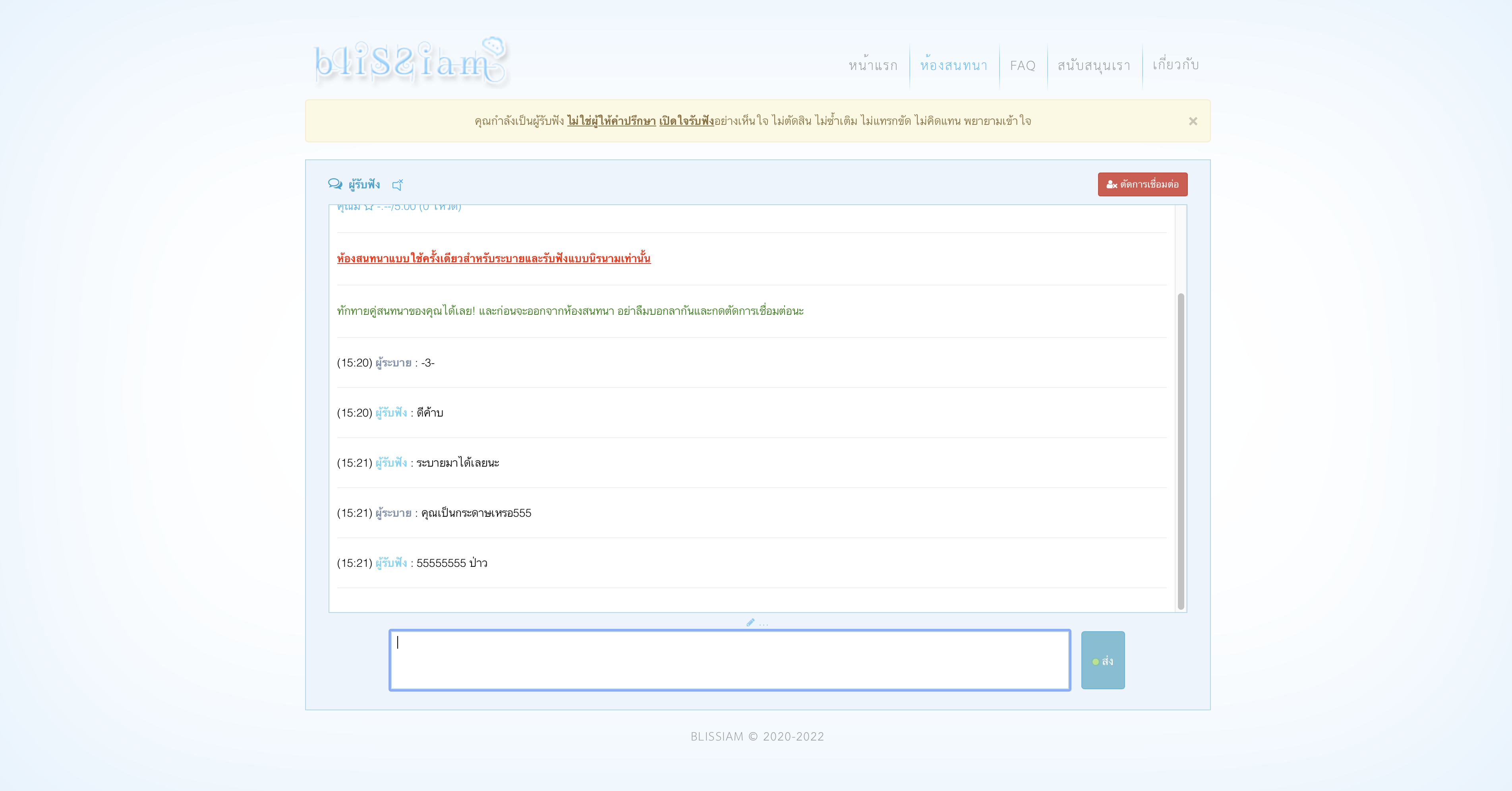Open the สนับสนุนเรา support us page

point(1094,65)
